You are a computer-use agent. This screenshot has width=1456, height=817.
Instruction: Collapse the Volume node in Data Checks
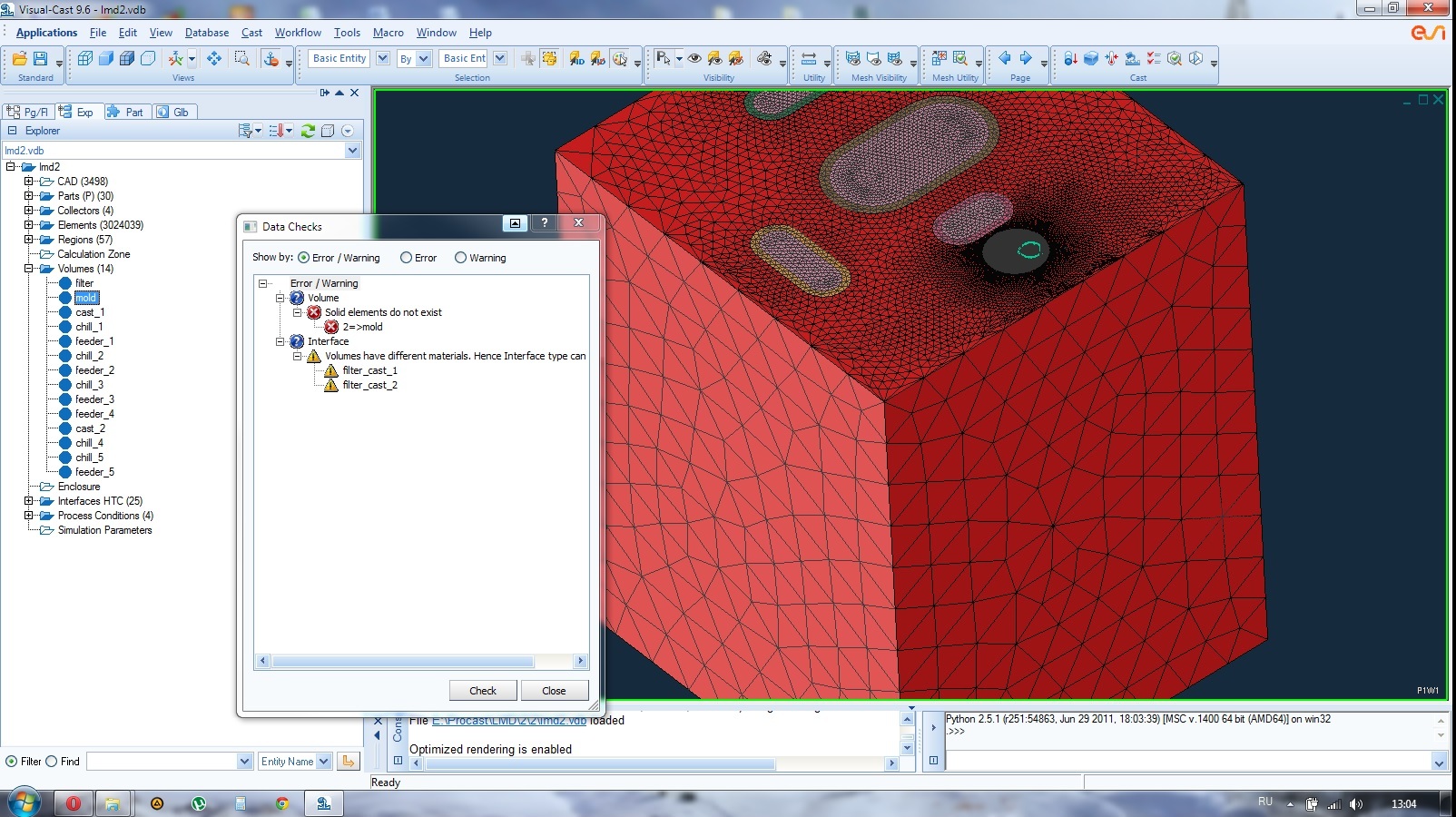[280, 298]
